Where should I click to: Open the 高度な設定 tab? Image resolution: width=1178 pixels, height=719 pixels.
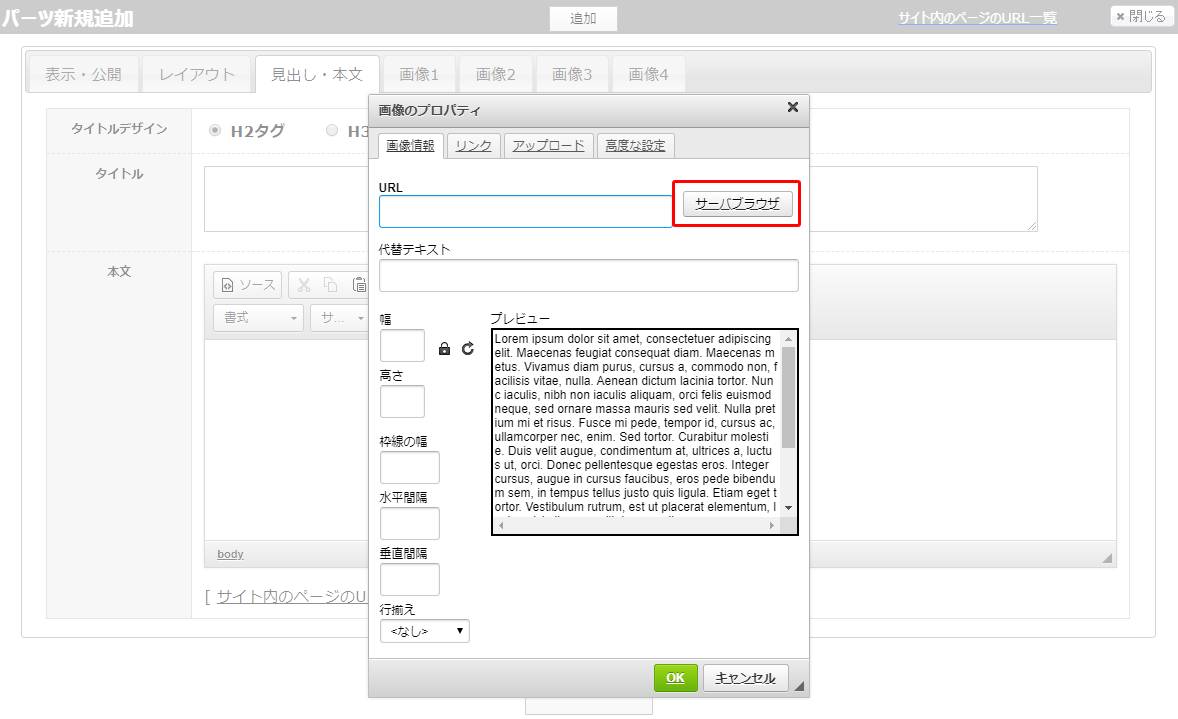(x=635, y=146)
